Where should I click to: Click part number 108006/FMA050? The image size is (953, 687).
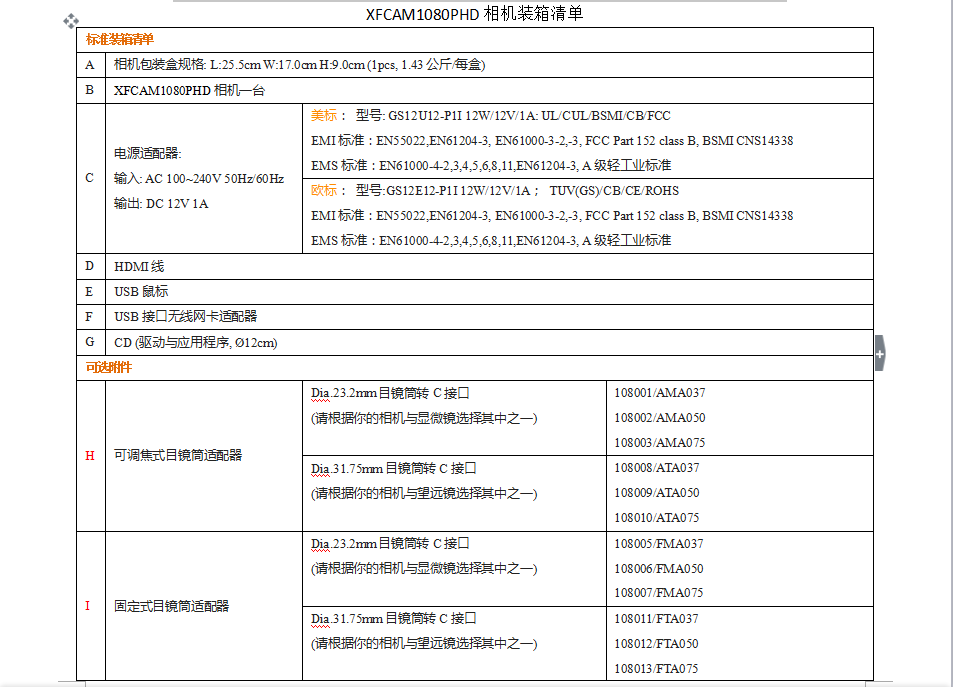pyautogui.click(x=658, y=568)
